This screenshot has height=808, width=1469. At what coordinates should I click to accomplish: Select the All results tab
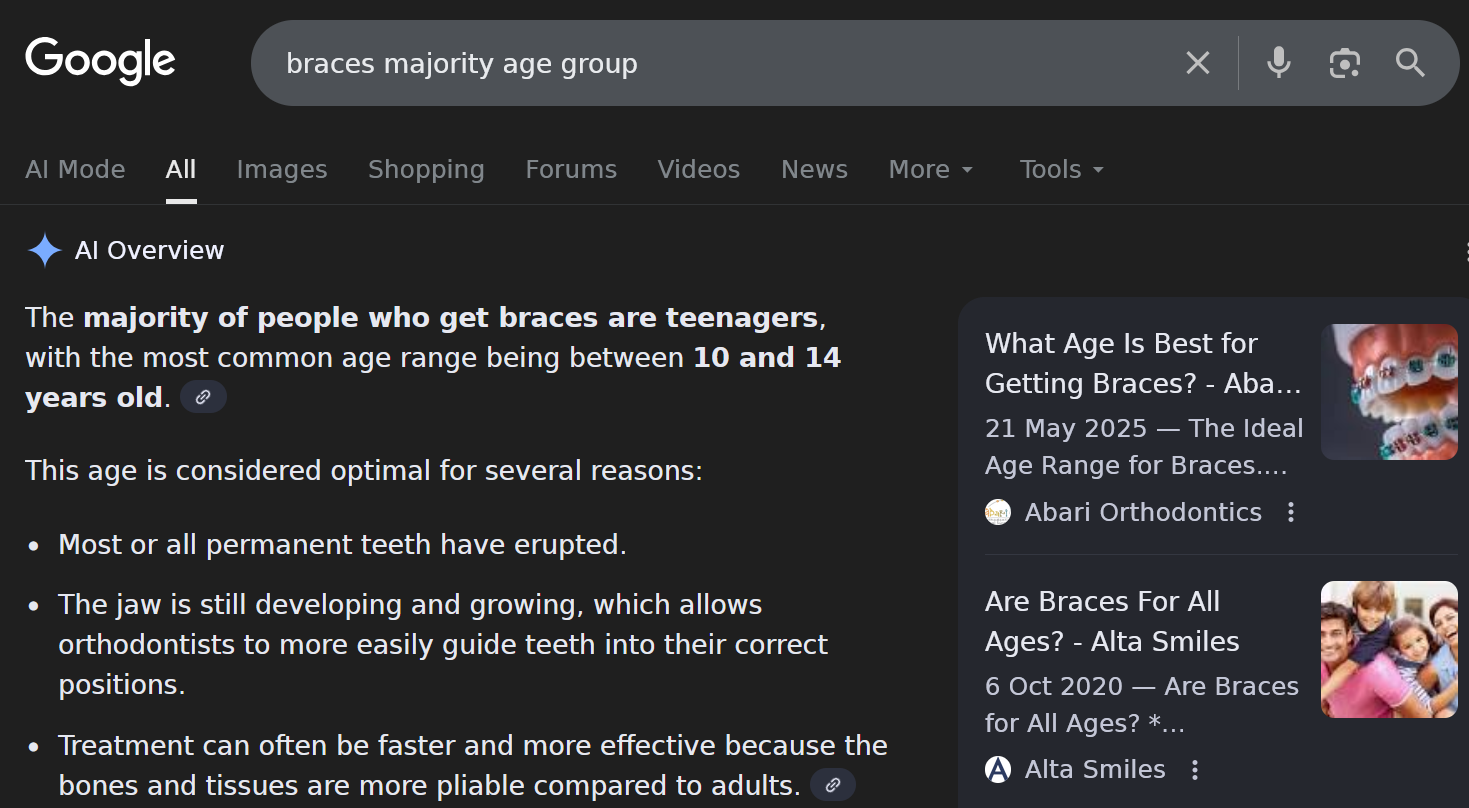tap(181, 169)
